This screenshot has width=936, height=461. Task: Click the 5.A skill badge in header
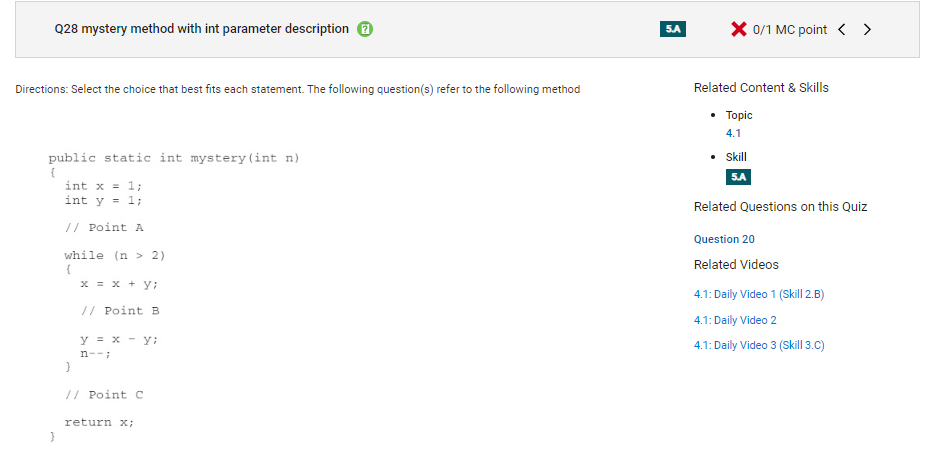pos(673,29)
